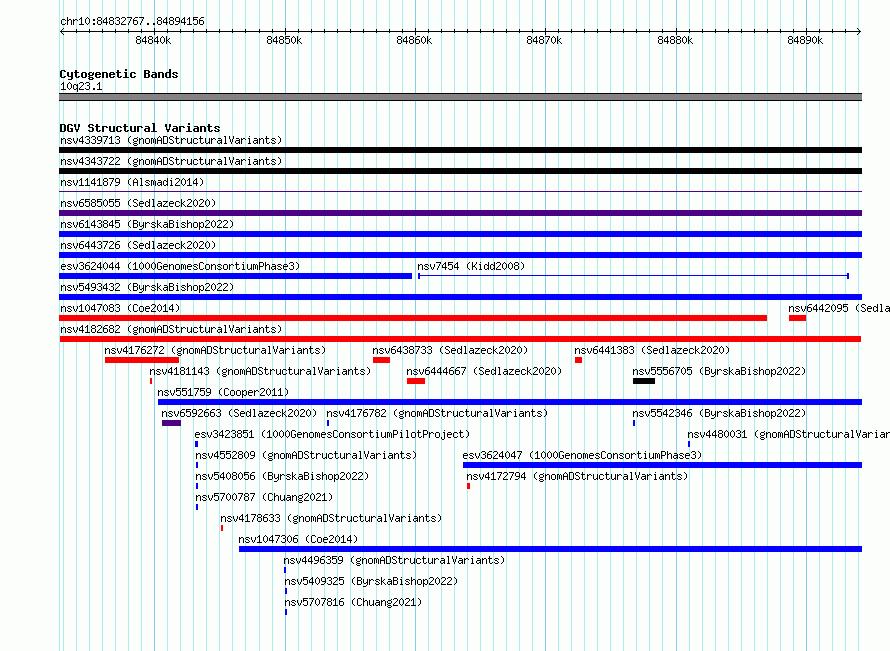
Task: Open the nsv4182682 gnomADStructuralVariants label
Action: [171, 329]
